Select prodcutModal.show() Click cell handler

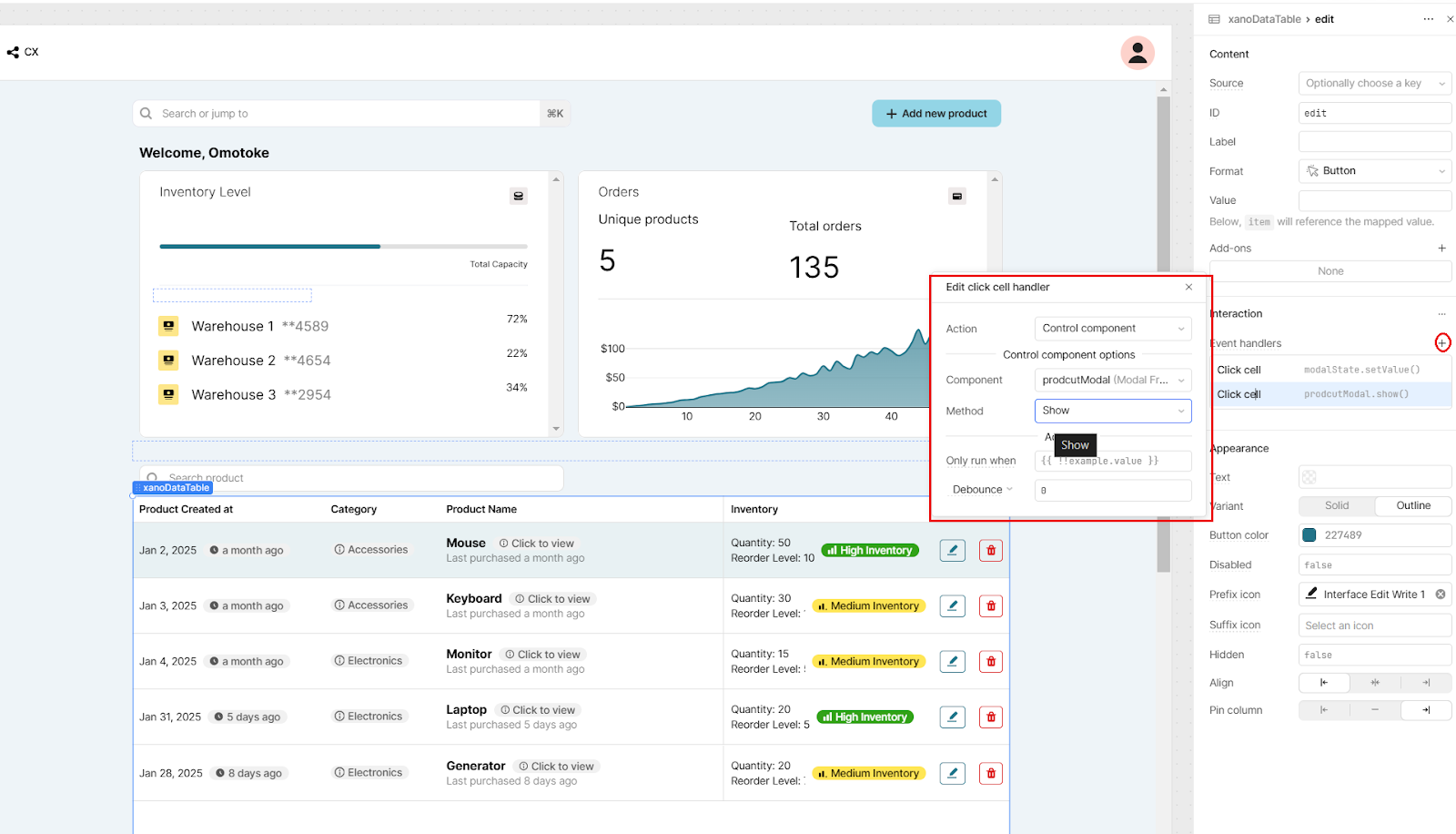tap(1331, 394)
